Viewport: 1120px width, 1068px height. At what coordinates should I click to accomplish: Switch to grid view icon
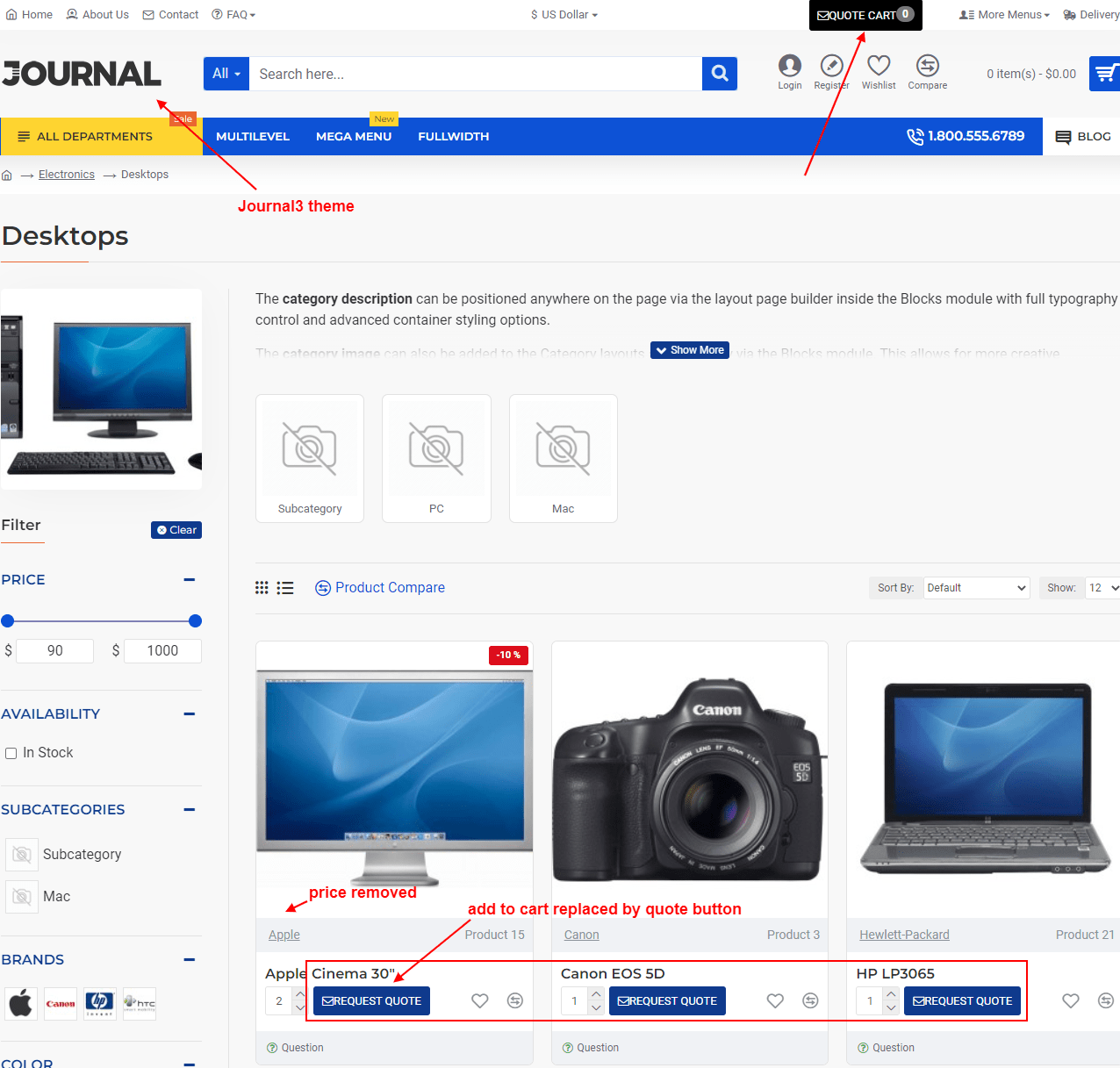pyautogui.click(x=262, y=588)
